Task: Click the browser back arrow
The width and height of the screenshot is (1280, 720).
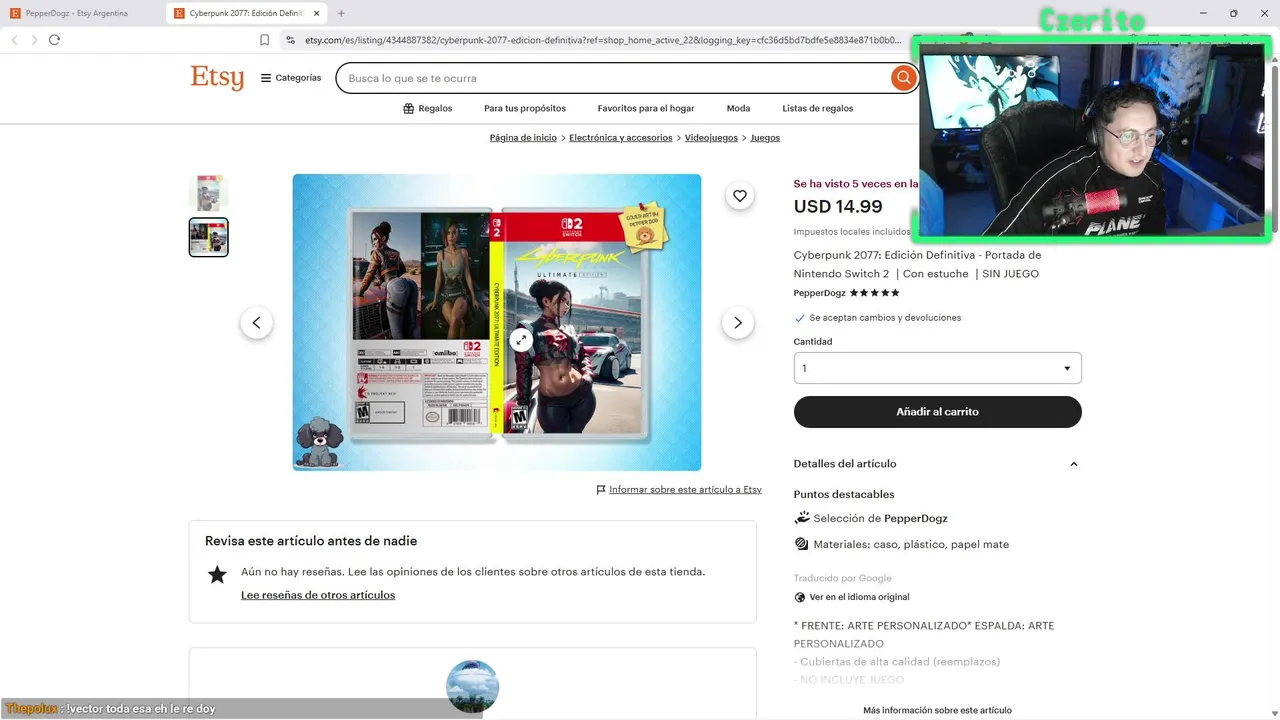Action: point(15,40)
